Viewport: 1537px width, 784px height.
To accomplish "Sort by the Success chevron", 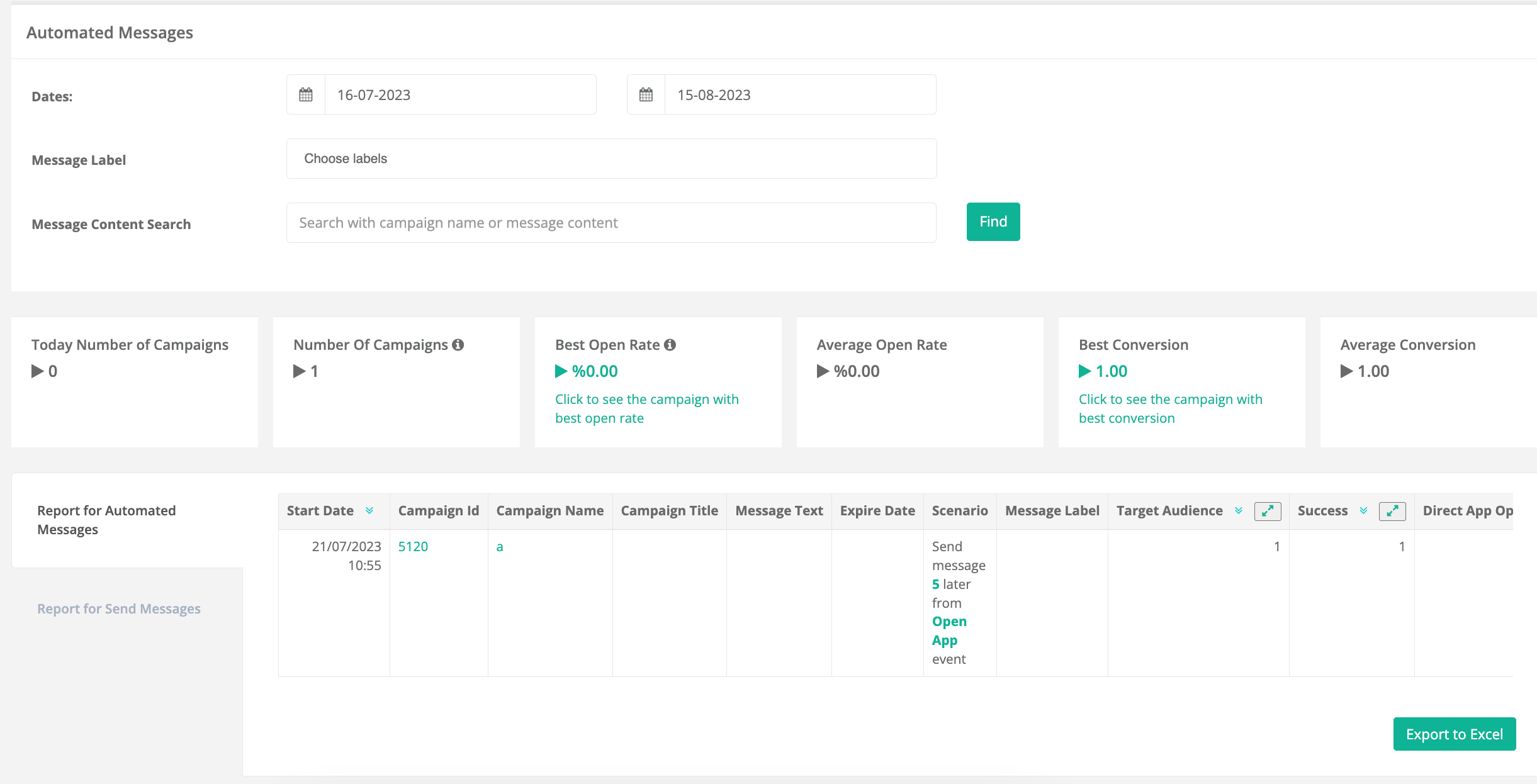I will 1363,511.
